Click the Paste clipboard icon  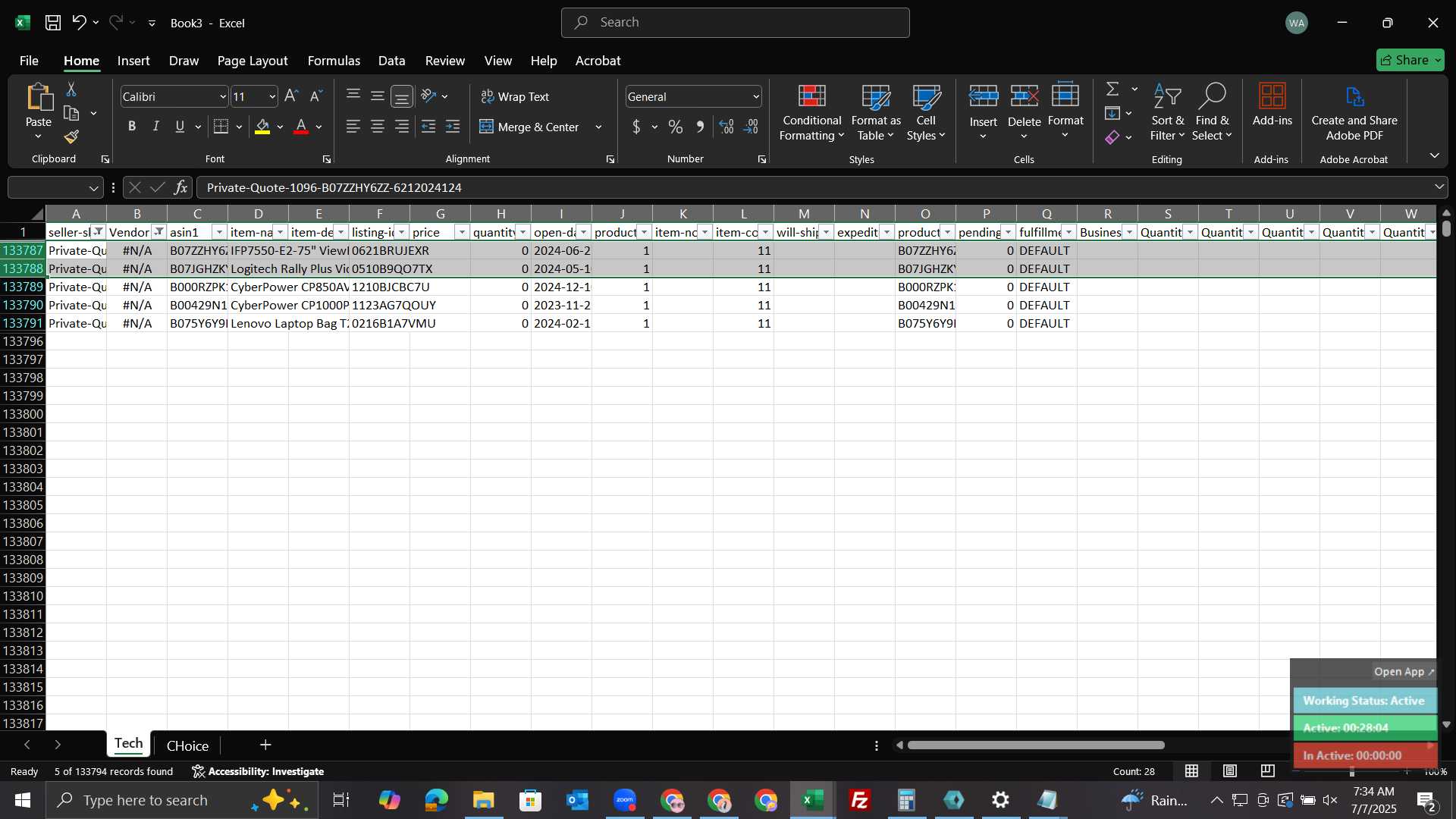[x=39, y=98]
